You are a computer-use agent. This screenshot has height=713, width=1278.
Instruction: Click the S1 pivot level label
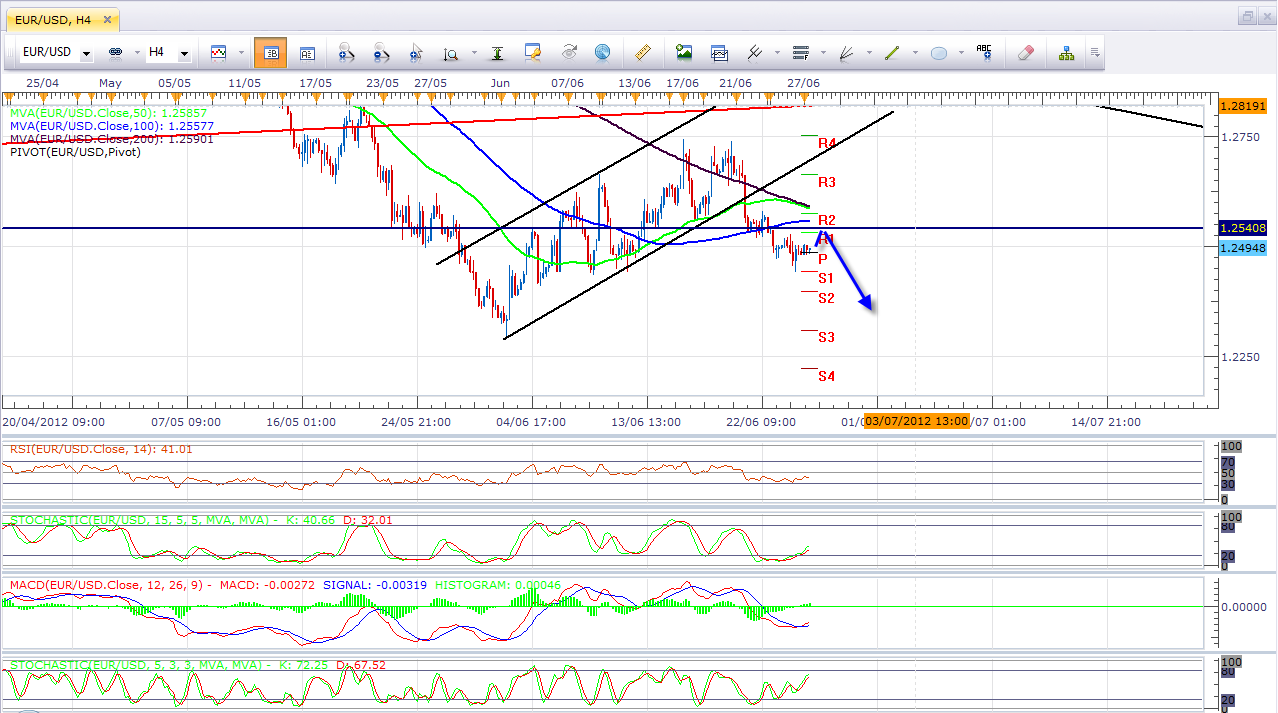click(x=826, y=277)
